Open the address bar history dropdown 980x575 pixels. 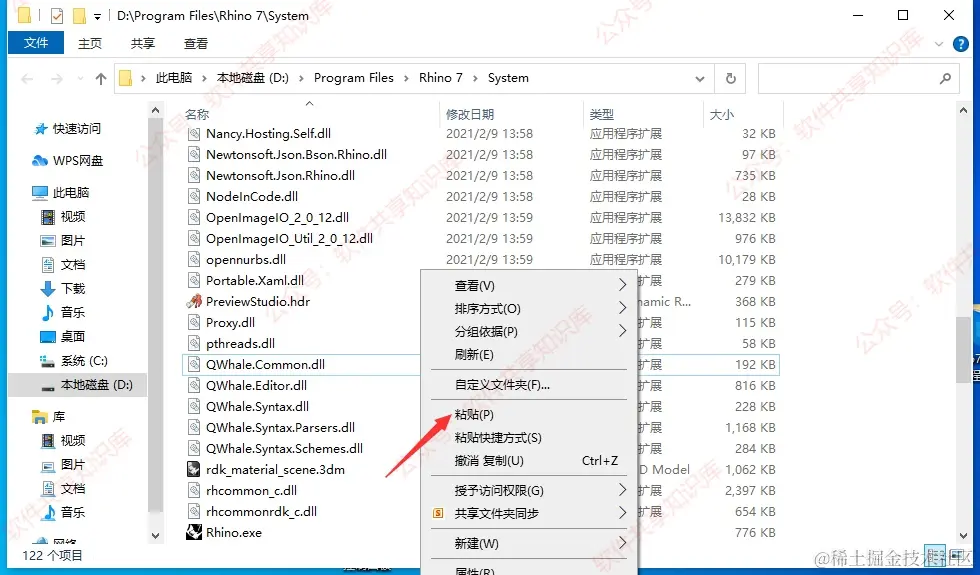pyautogui.click(x=700, y=79)
